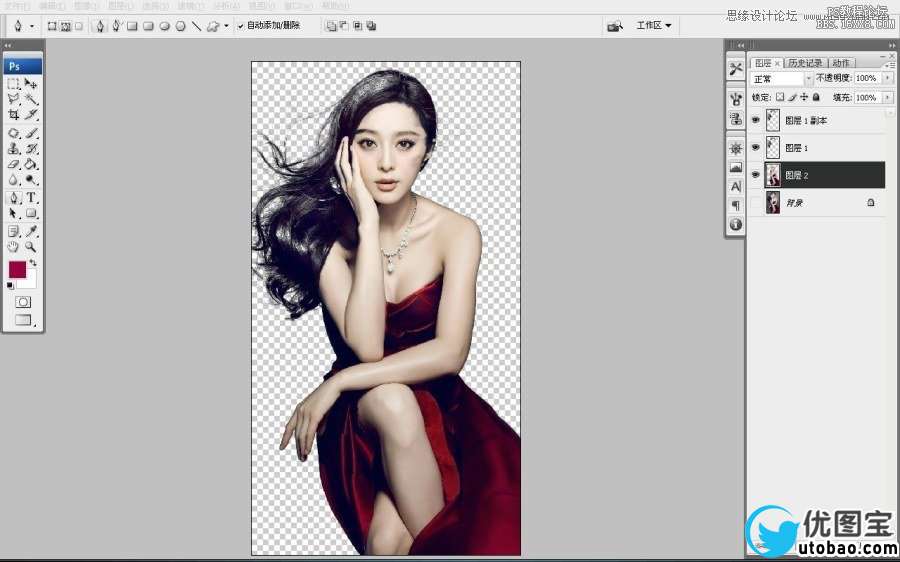Open the Histogram panel icon in dock

tap(736, 167)
